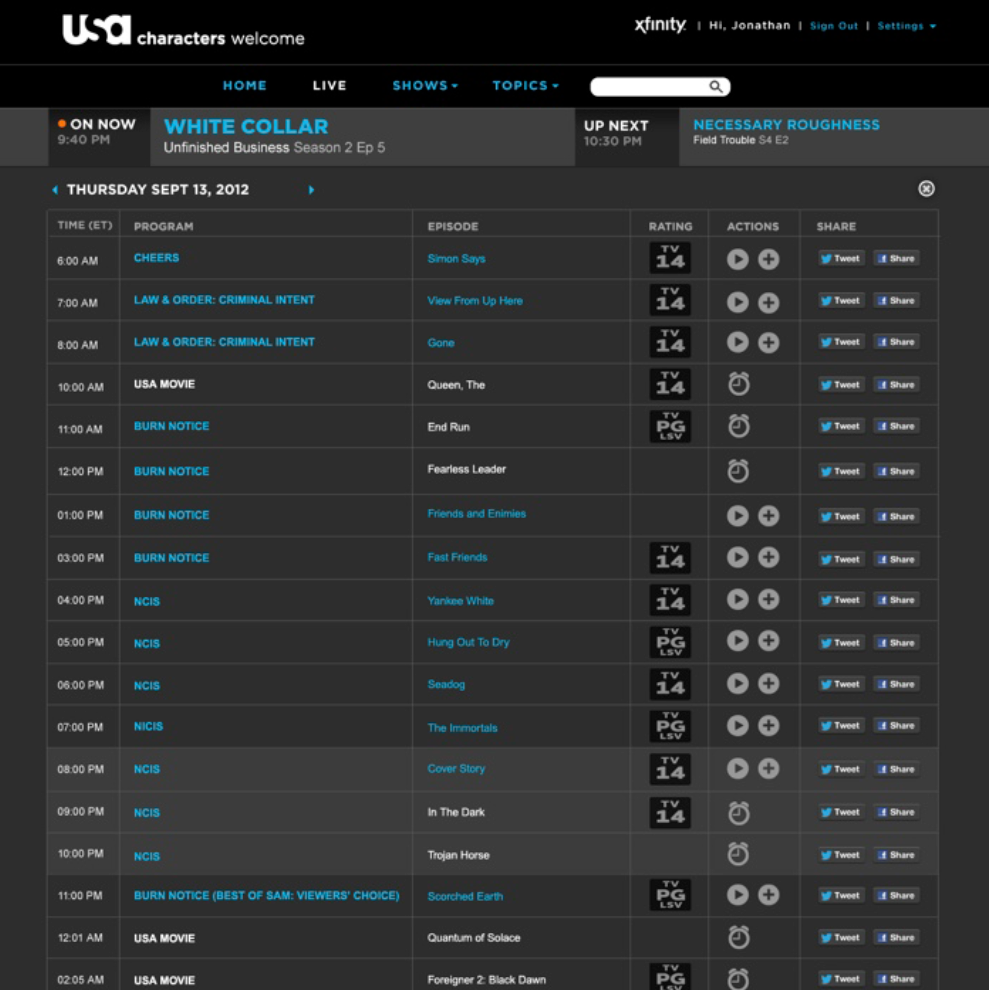Play View From Up Here episode
989x990 pixels.
[x=737, y=302]
